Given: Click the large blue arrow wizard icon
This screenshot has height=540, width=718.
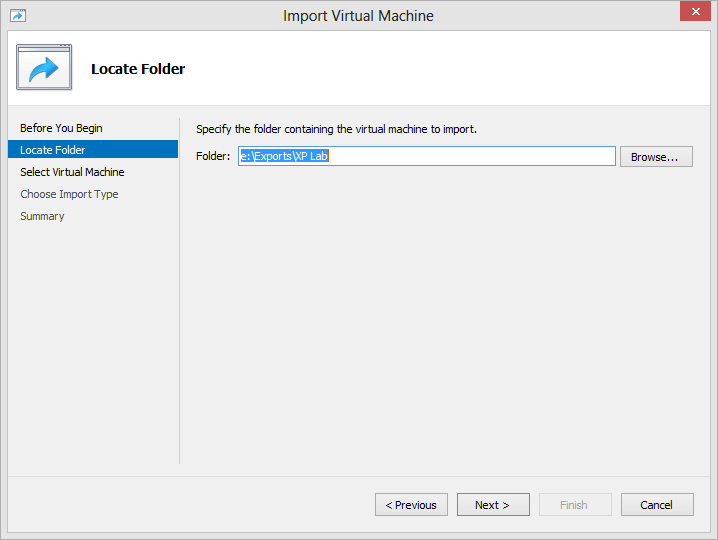Looking at the screenshot, I should pos(44,67).
